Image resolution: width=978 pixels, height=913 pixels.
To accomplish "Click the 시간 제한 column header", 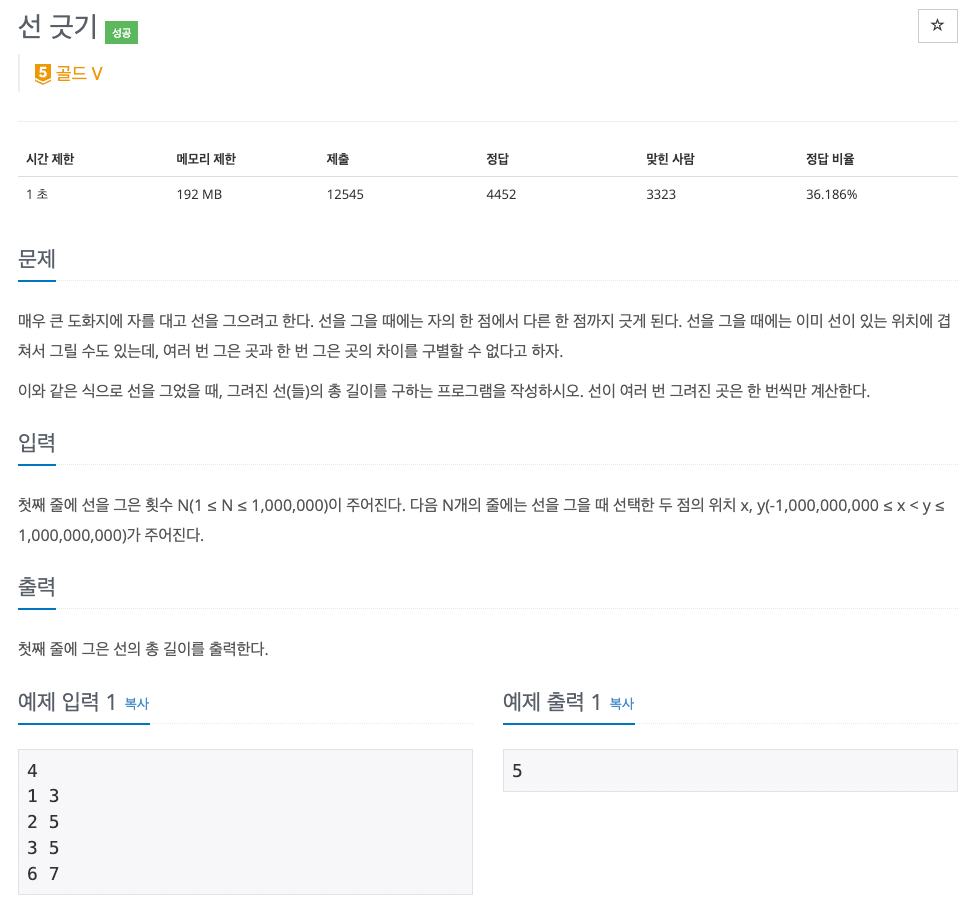I will point(50,159).
